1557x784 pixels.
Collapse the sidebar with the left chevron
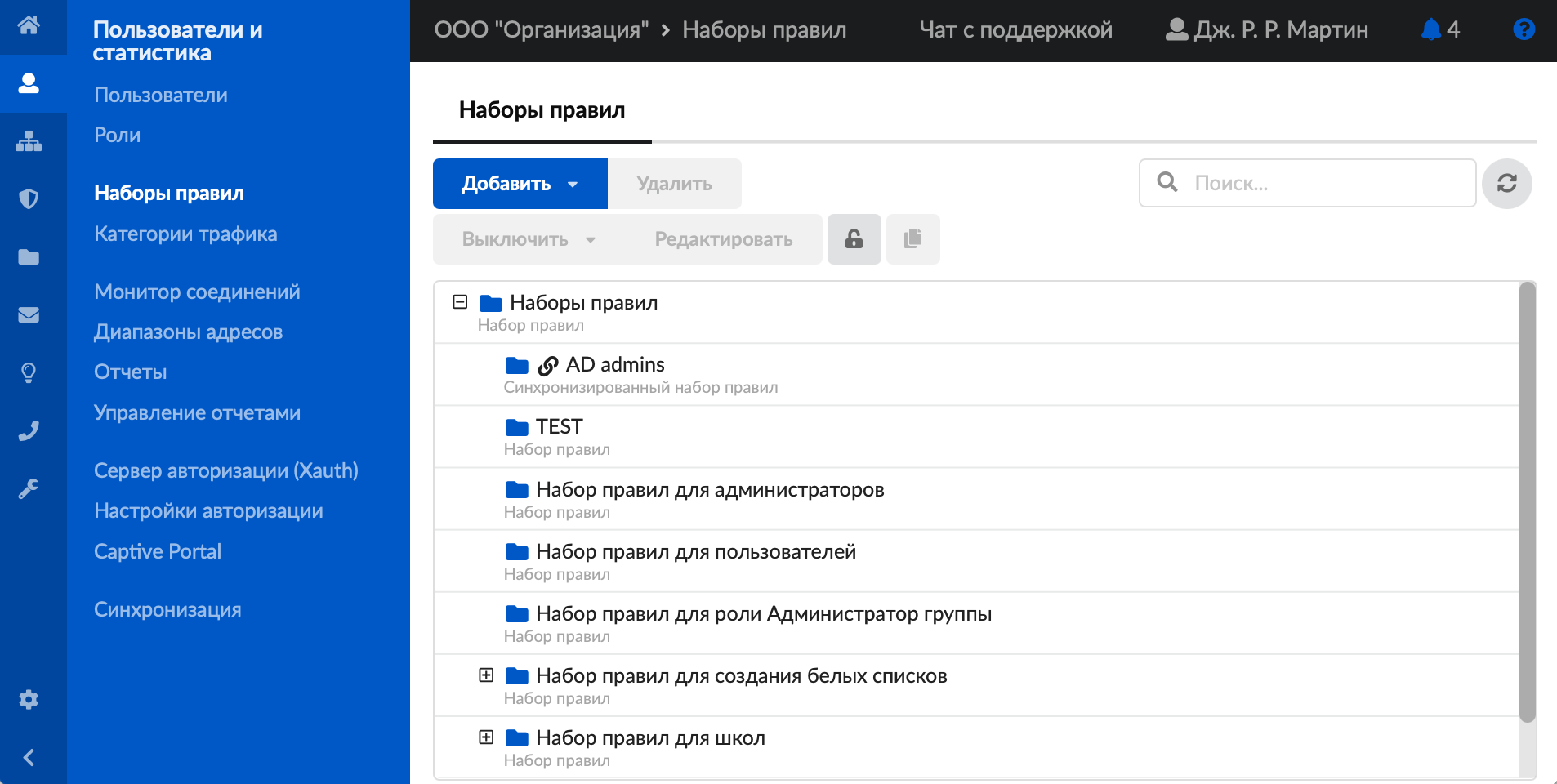coord(29,758)
